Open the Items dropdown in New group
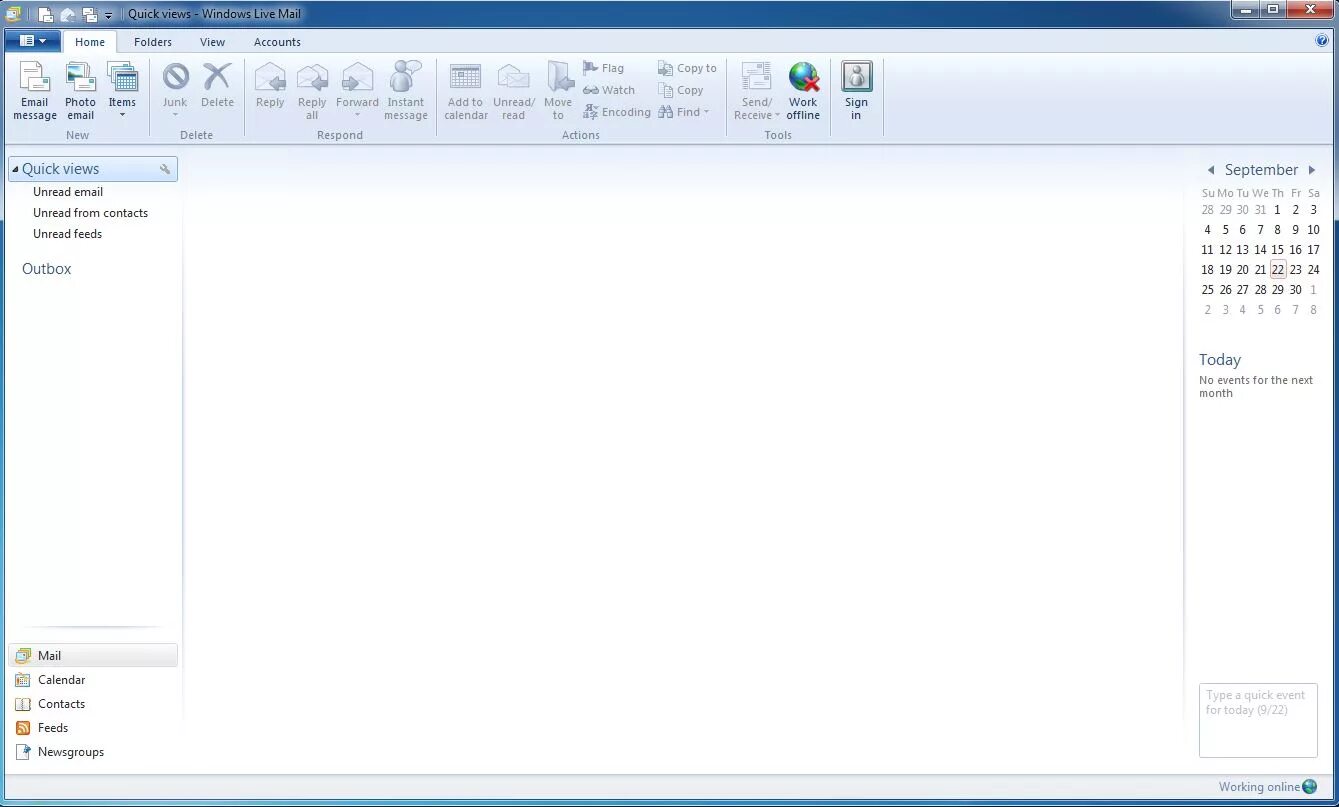 click(x=122, y=91)
